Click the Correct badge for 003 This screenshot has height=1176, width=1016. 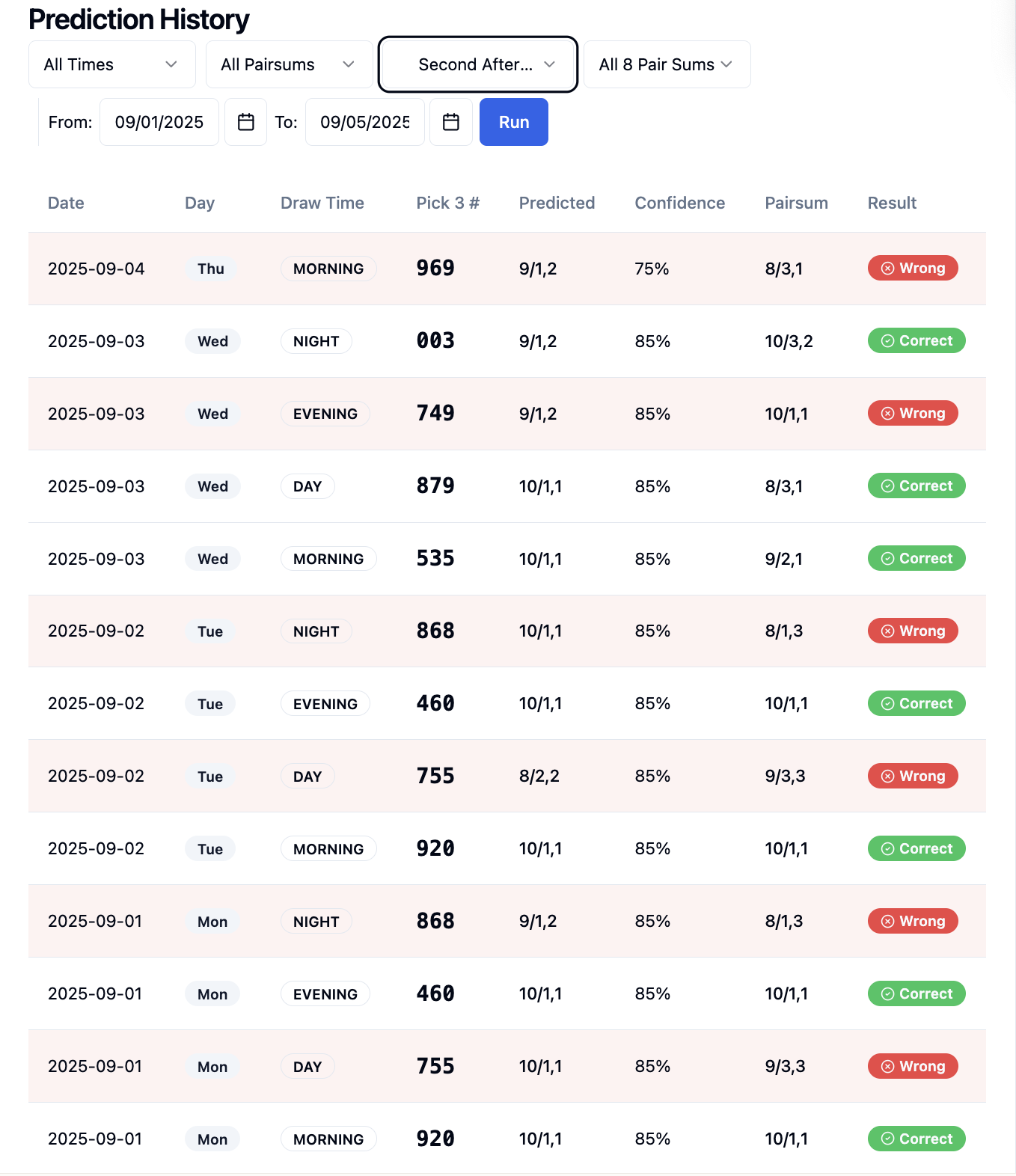916,341
